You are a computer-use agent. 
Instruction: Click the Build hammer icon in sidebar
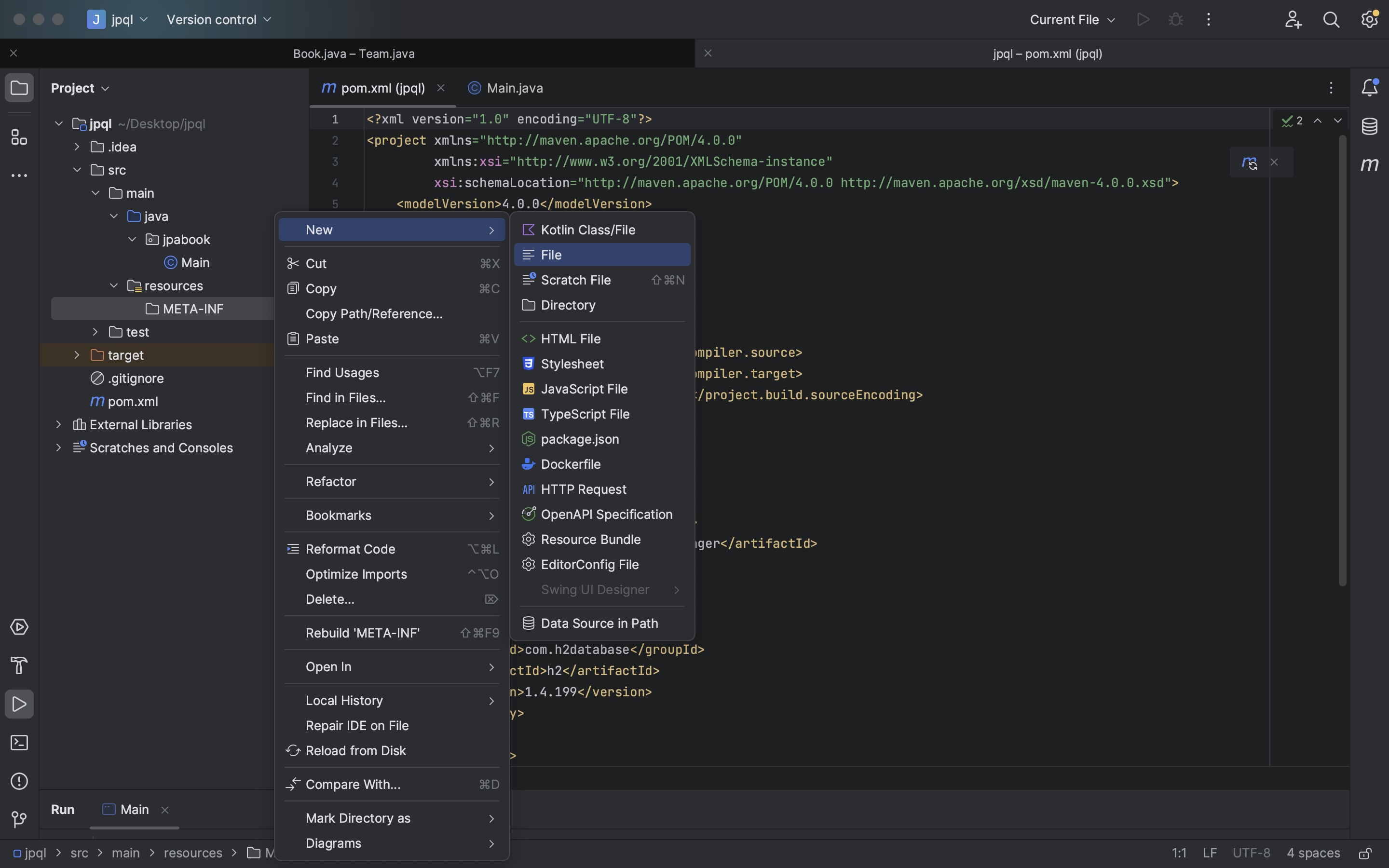click(x=19, y=665)
